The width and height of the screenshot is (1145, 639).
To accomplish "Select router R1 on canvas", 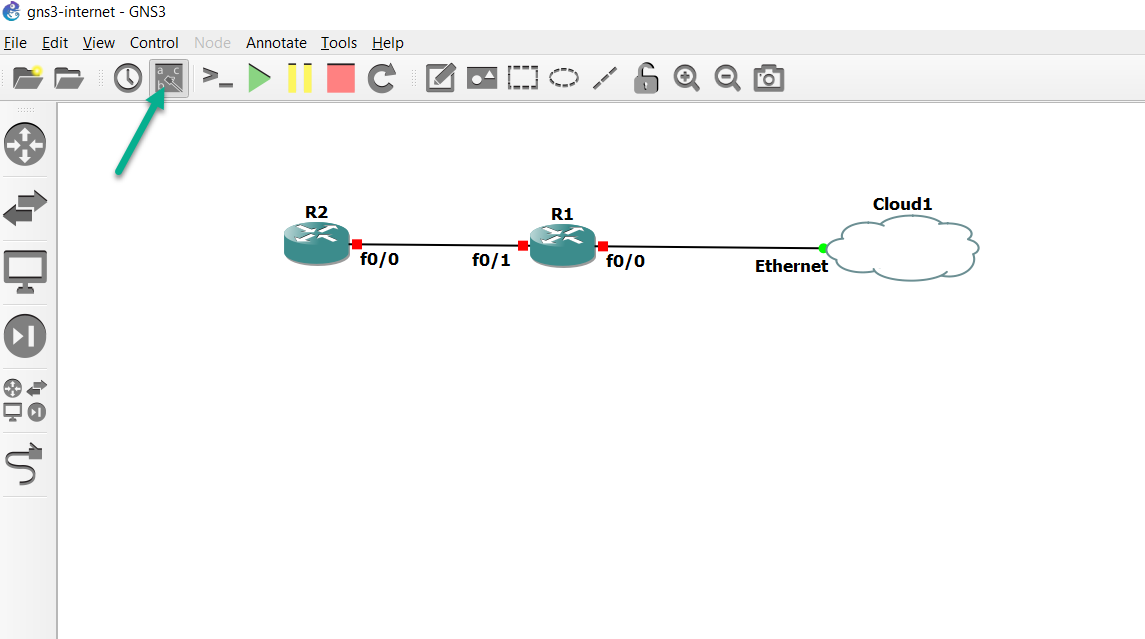I will (x=562, y=246).
